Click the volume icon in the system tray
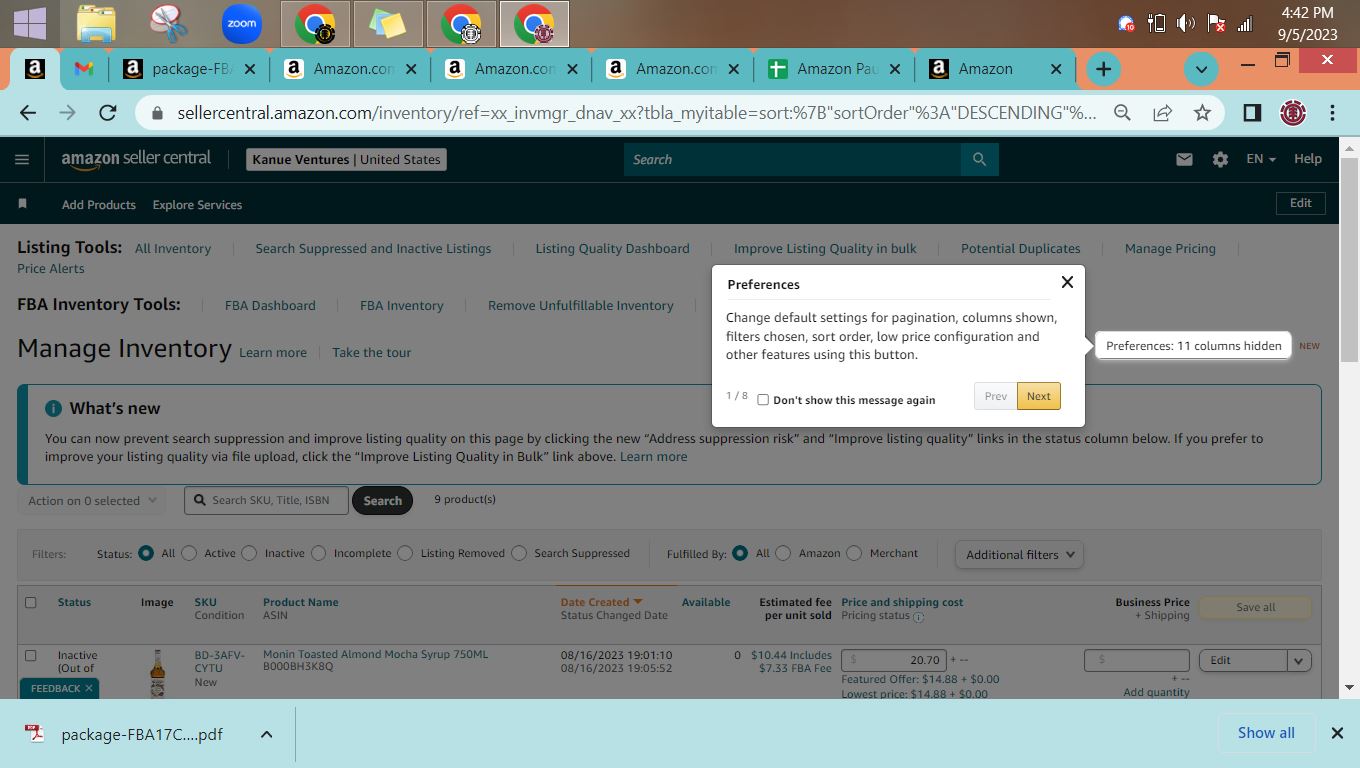This screenshot has height=768, width=1360. pyautogui.click(x=1185, y=24)
